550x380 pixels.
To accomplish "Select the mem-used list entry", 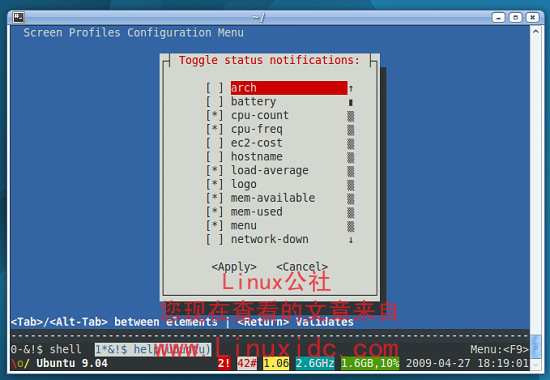I will tap(256, 212).
